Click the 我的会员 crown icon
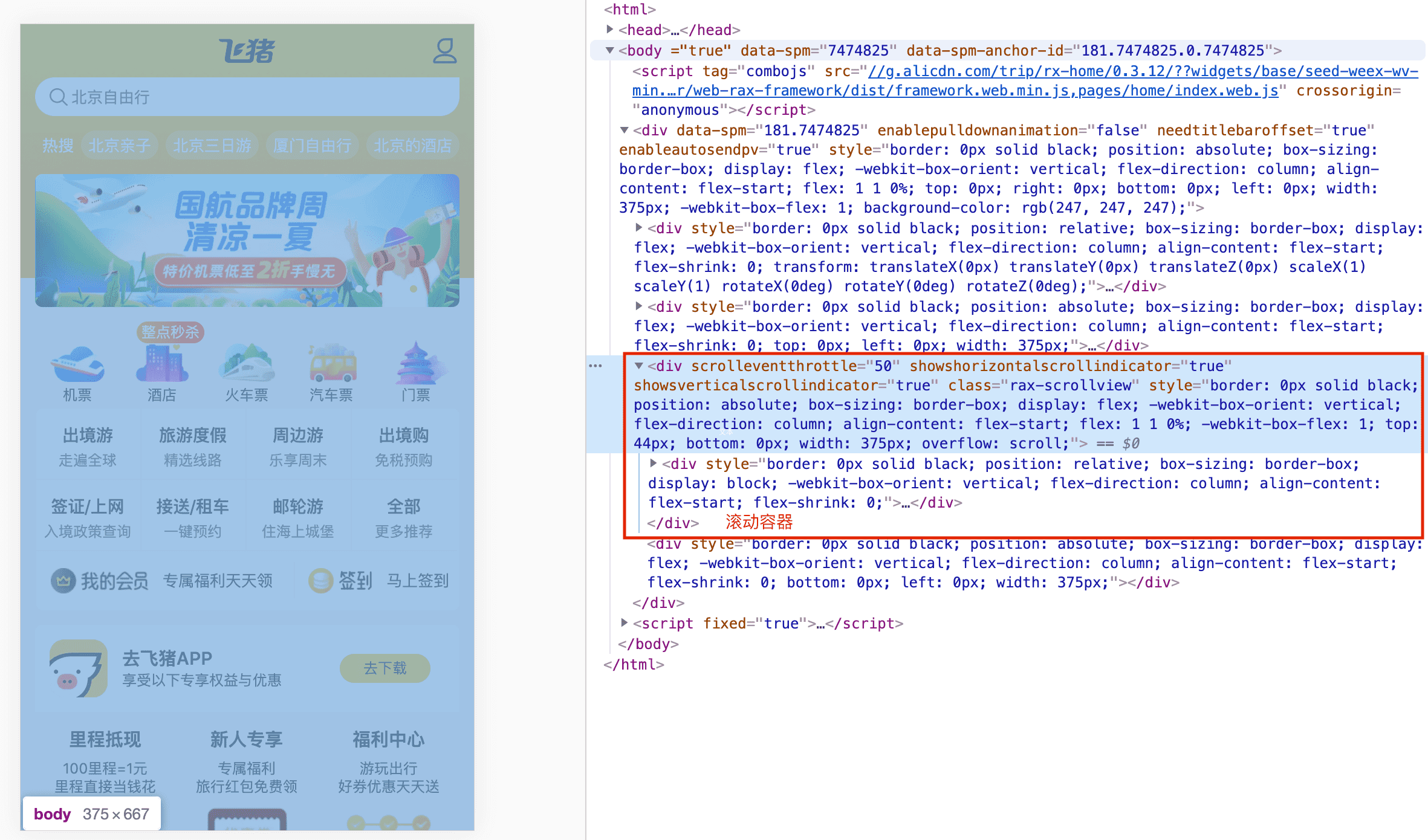Viewport: 1428px width, 840px height. coord(63,581)
